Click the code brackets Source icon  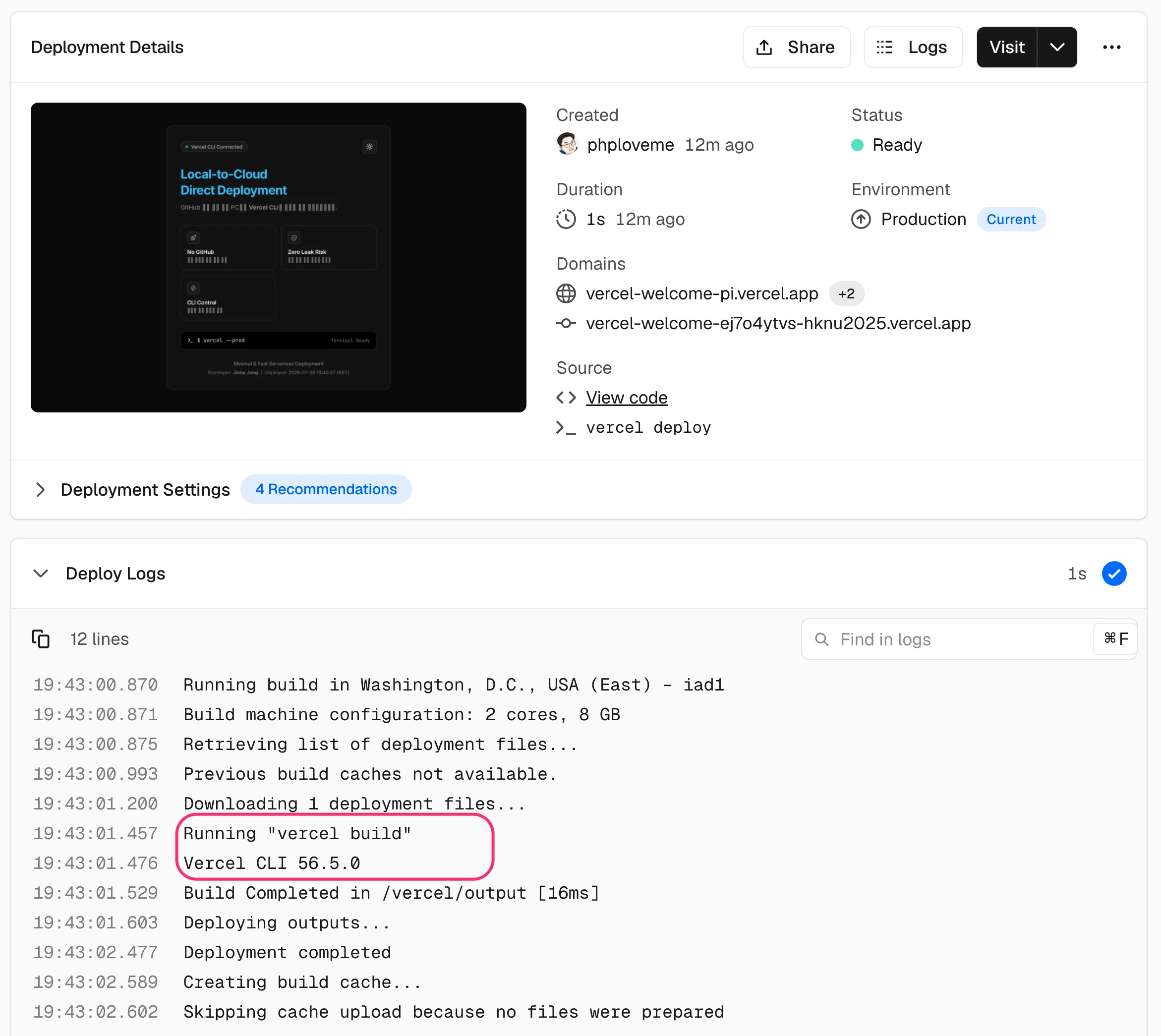pos(566,398)
